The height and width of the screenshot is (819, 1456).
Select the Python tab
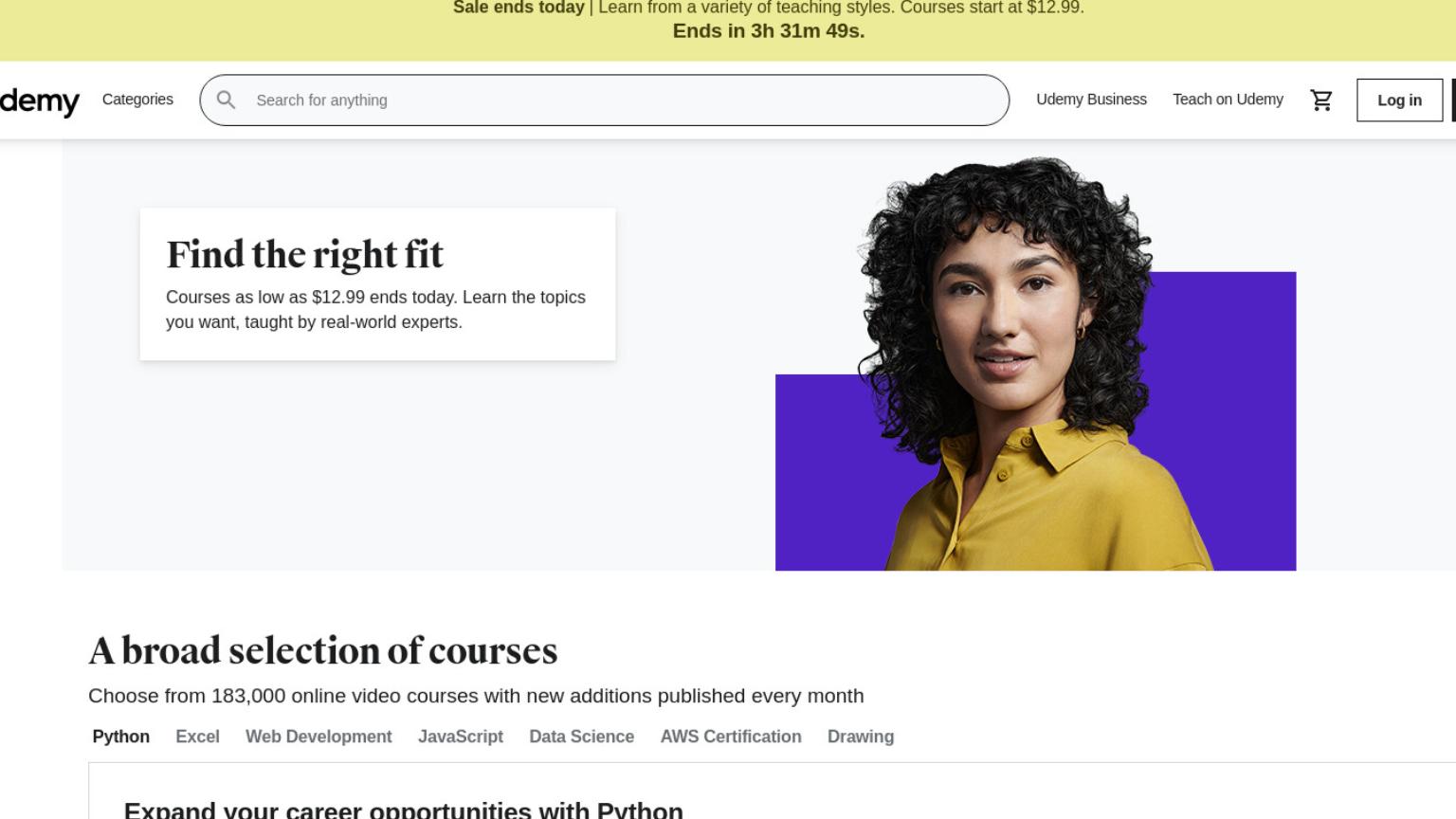click(x=121, y=737)
